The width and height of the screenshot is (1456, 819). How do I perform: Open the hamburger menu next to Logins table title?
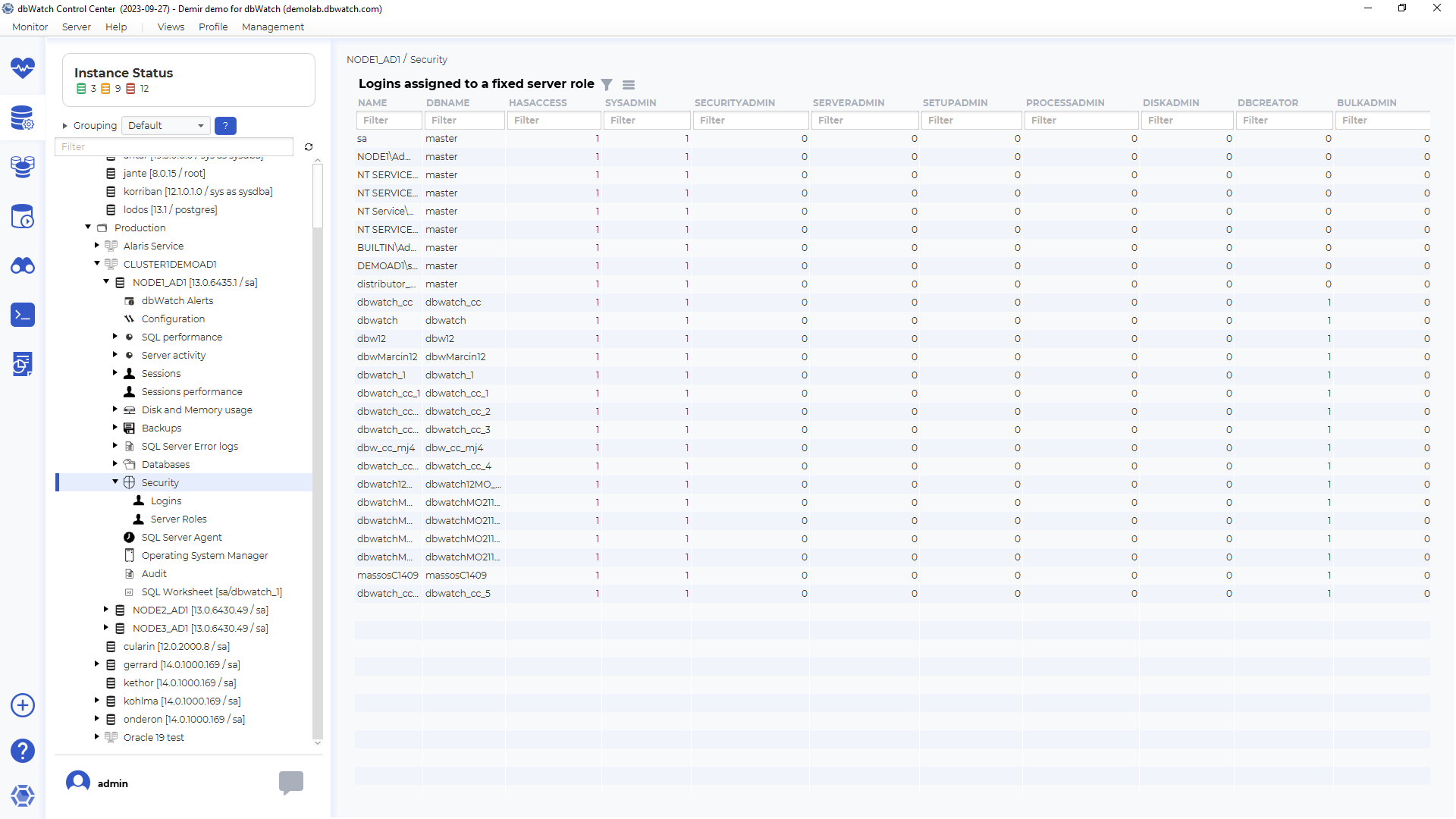coord(629,84)
